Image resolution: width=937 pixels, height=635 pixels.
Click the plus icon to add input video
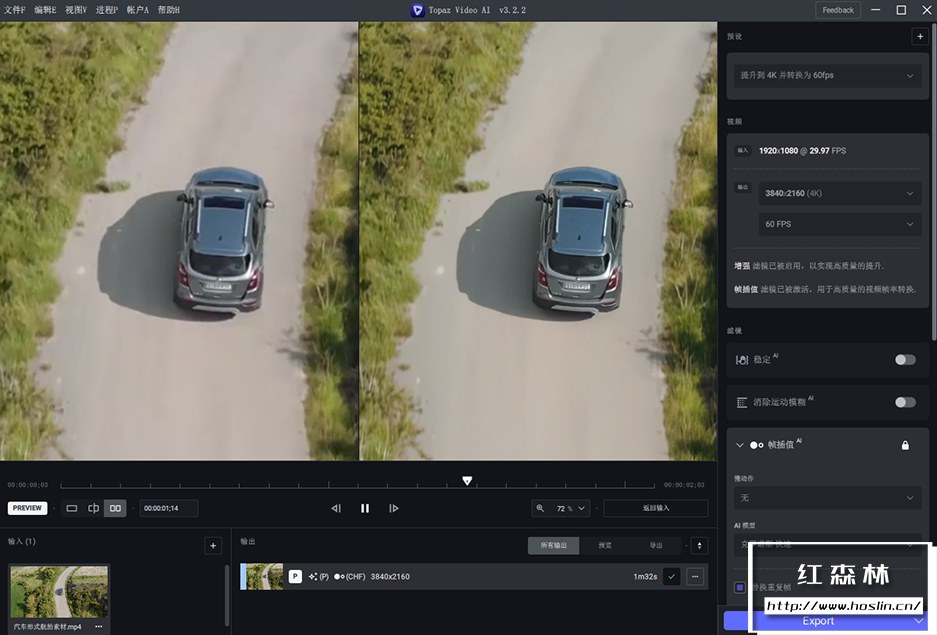[x=212, y=546]
